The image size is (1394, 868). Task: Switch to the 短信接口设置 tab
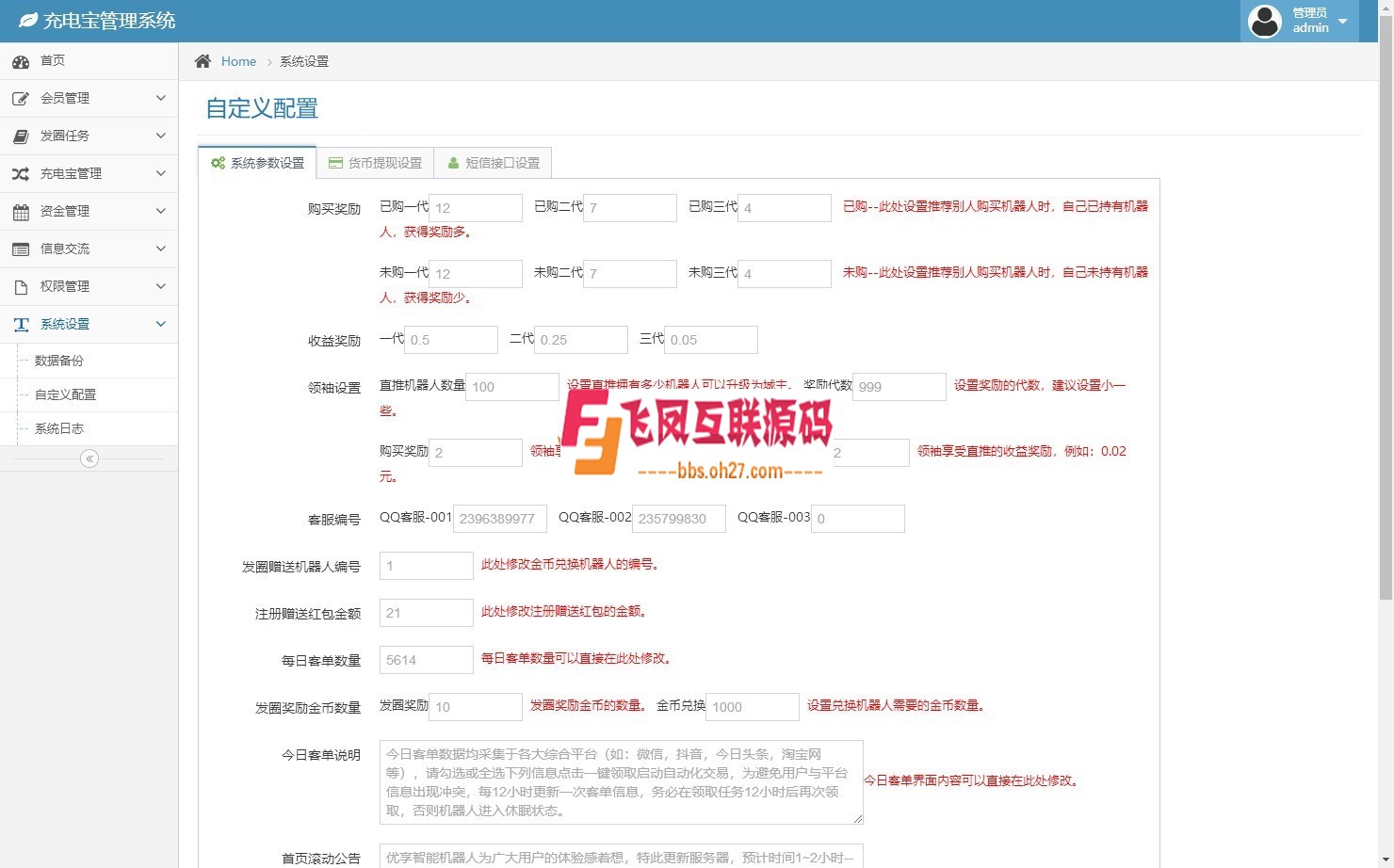pyautogui.click(x=493, y=163)
